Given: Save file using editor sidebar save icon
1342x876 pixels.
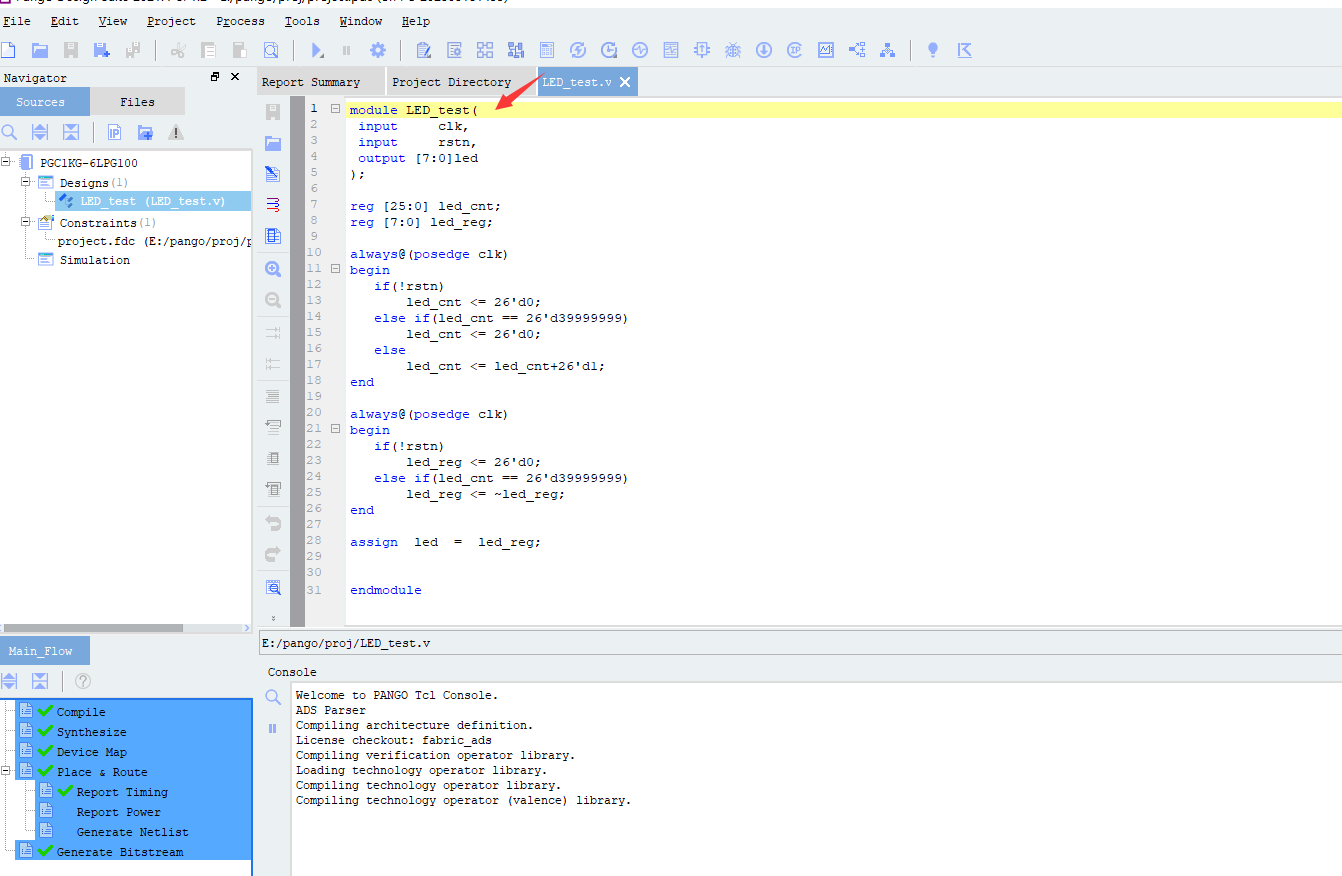Looking at the screenshot, I should (273, 112).
